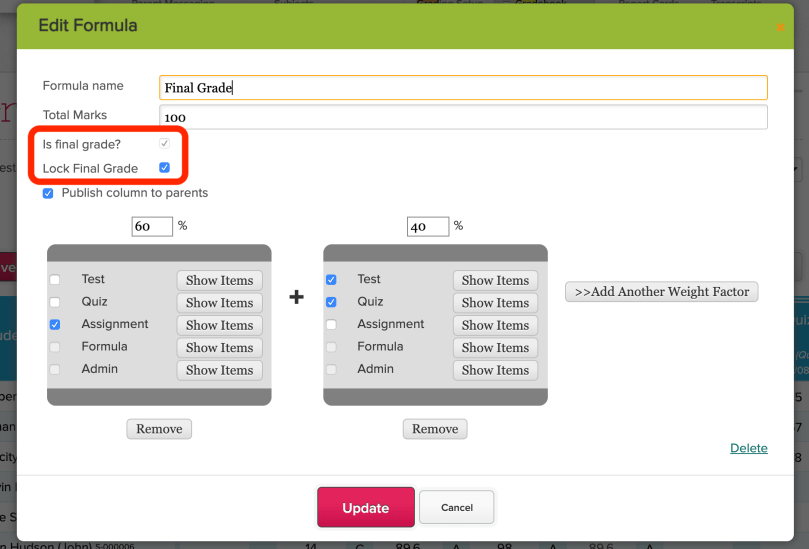Check Formula in the 60% weight group
This screenshot has height=549, width=809.
55,347
